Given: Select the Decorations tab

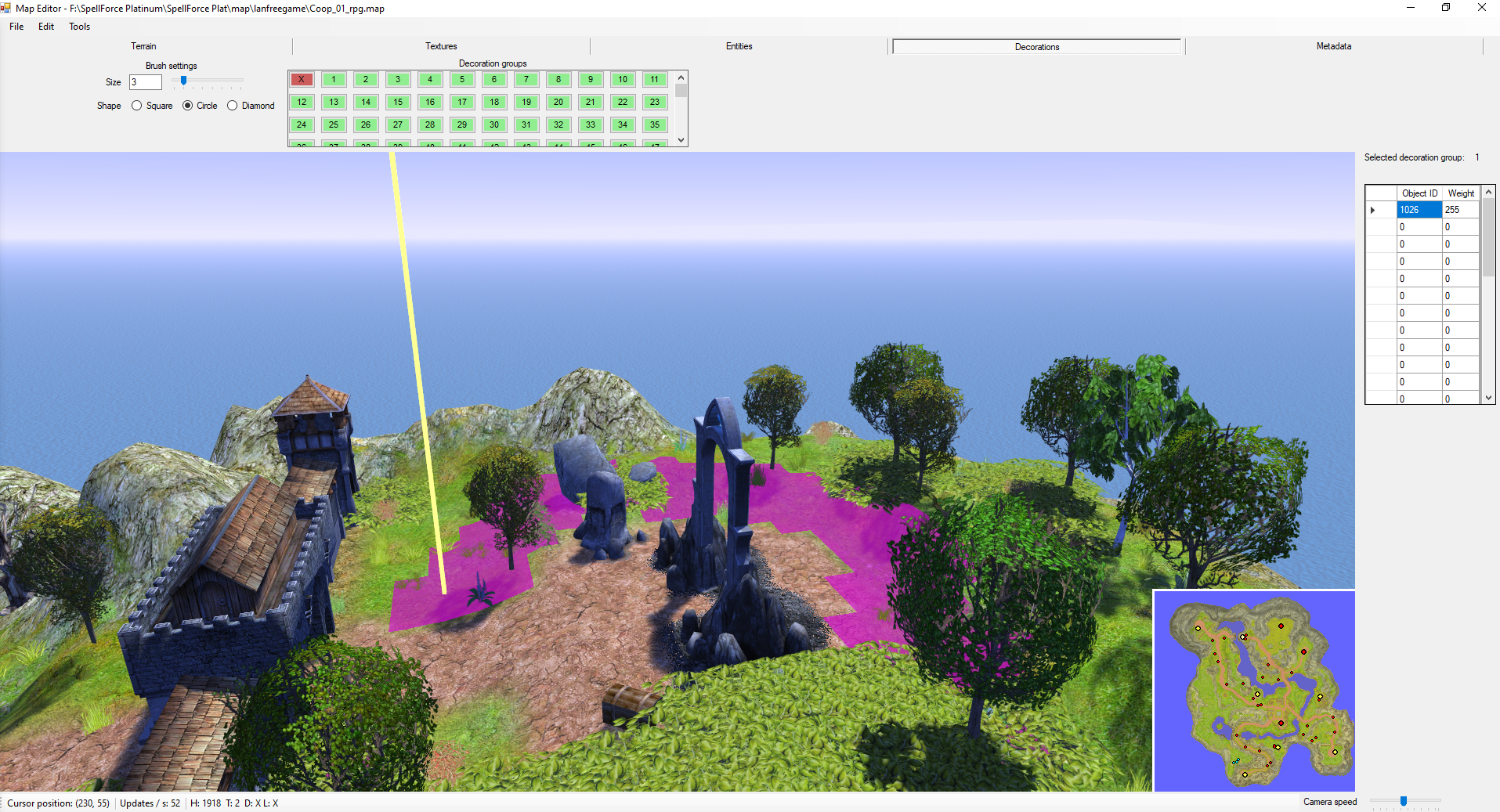Looking at the screenshot, I should click(1037, 47).
